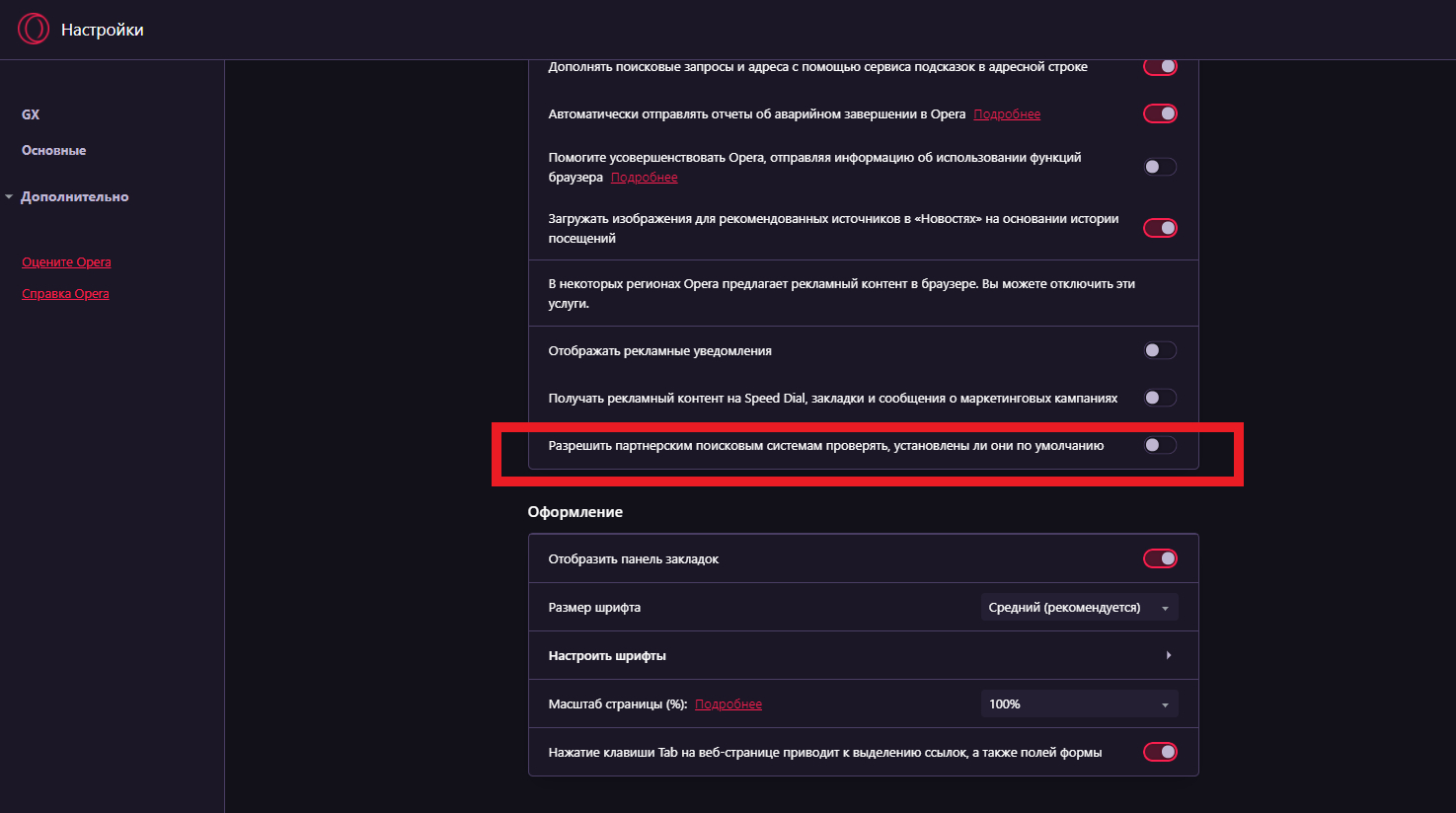Screen dimensions: 1456x813
Task: Collapse the Дополнительно section arrow
Action: point(9,196)
